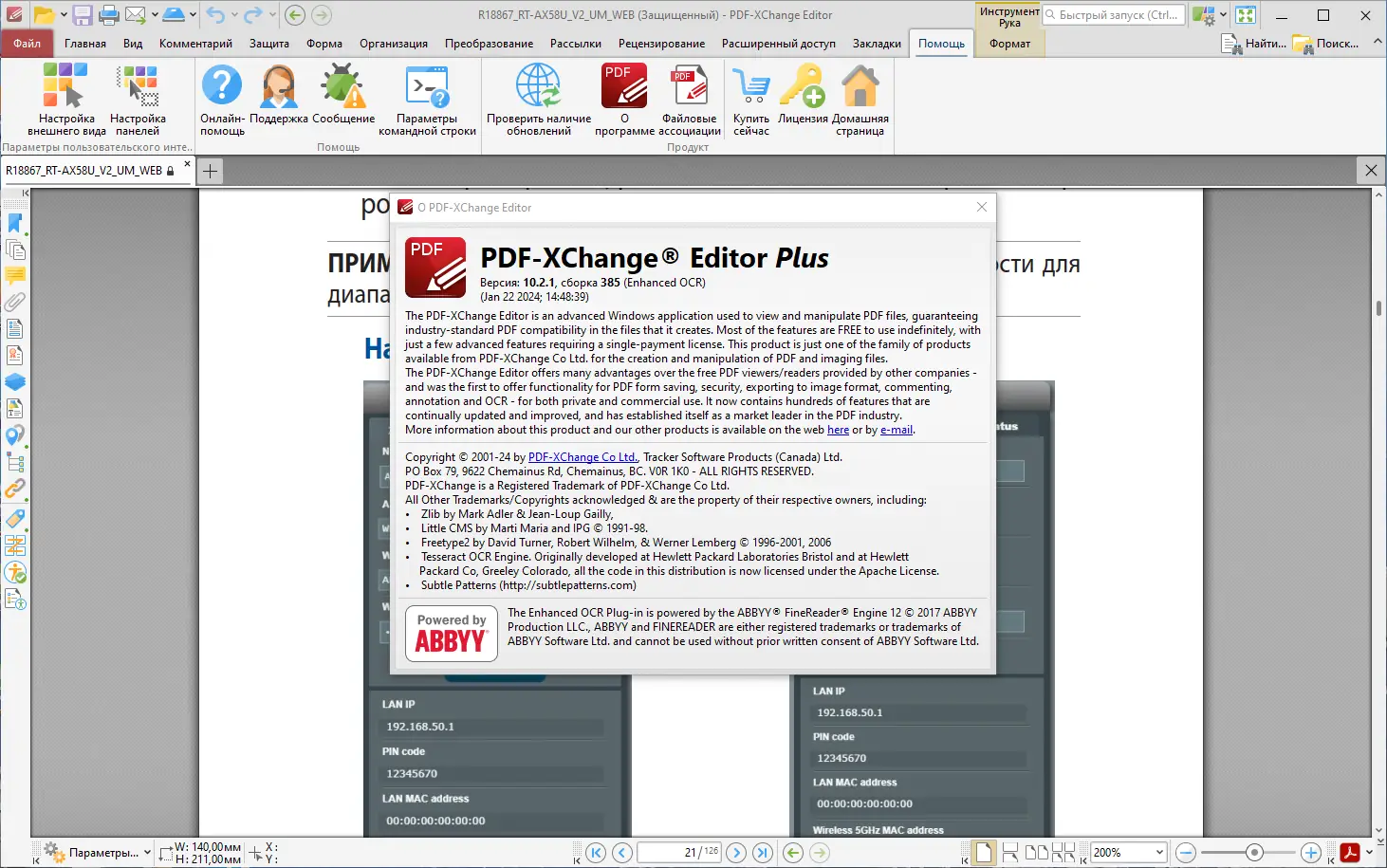This screenshot has width=1387, height=868.
Task: Click the red Adobe PDF icon in status bar
Action: click(x=1349, y=853)
